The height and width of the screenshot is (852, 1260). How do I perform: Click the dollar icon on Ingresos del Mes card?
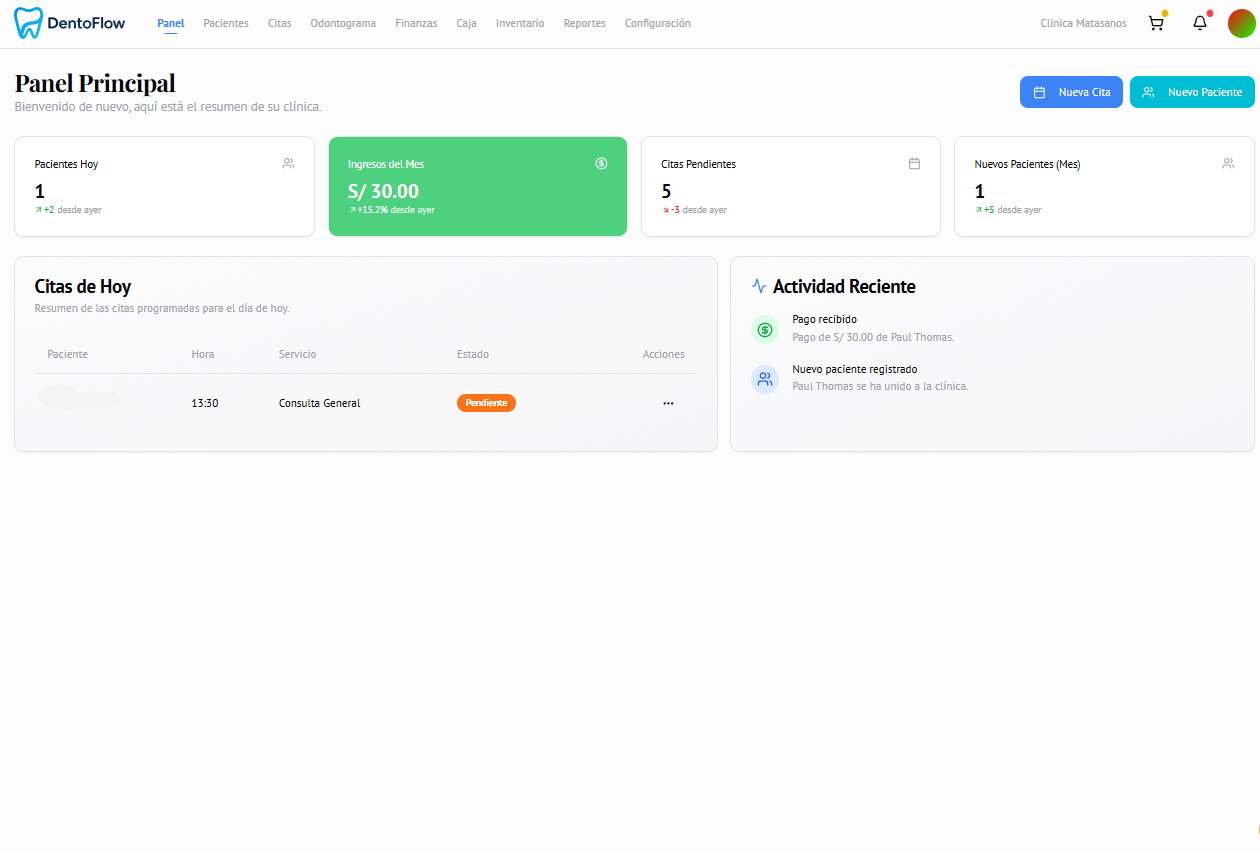pyautogui.click(x=600, y=163)
